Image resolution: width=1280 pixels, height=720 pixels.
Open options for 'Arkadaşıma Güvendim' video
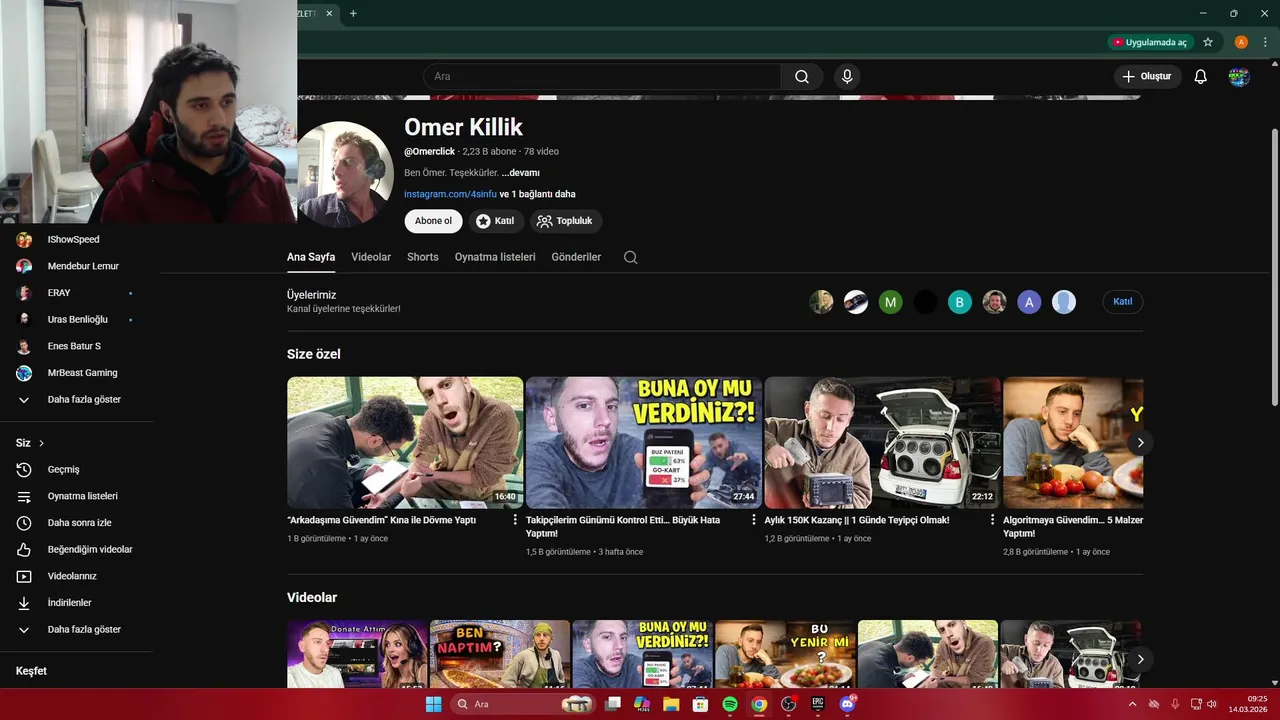point(516,520)
